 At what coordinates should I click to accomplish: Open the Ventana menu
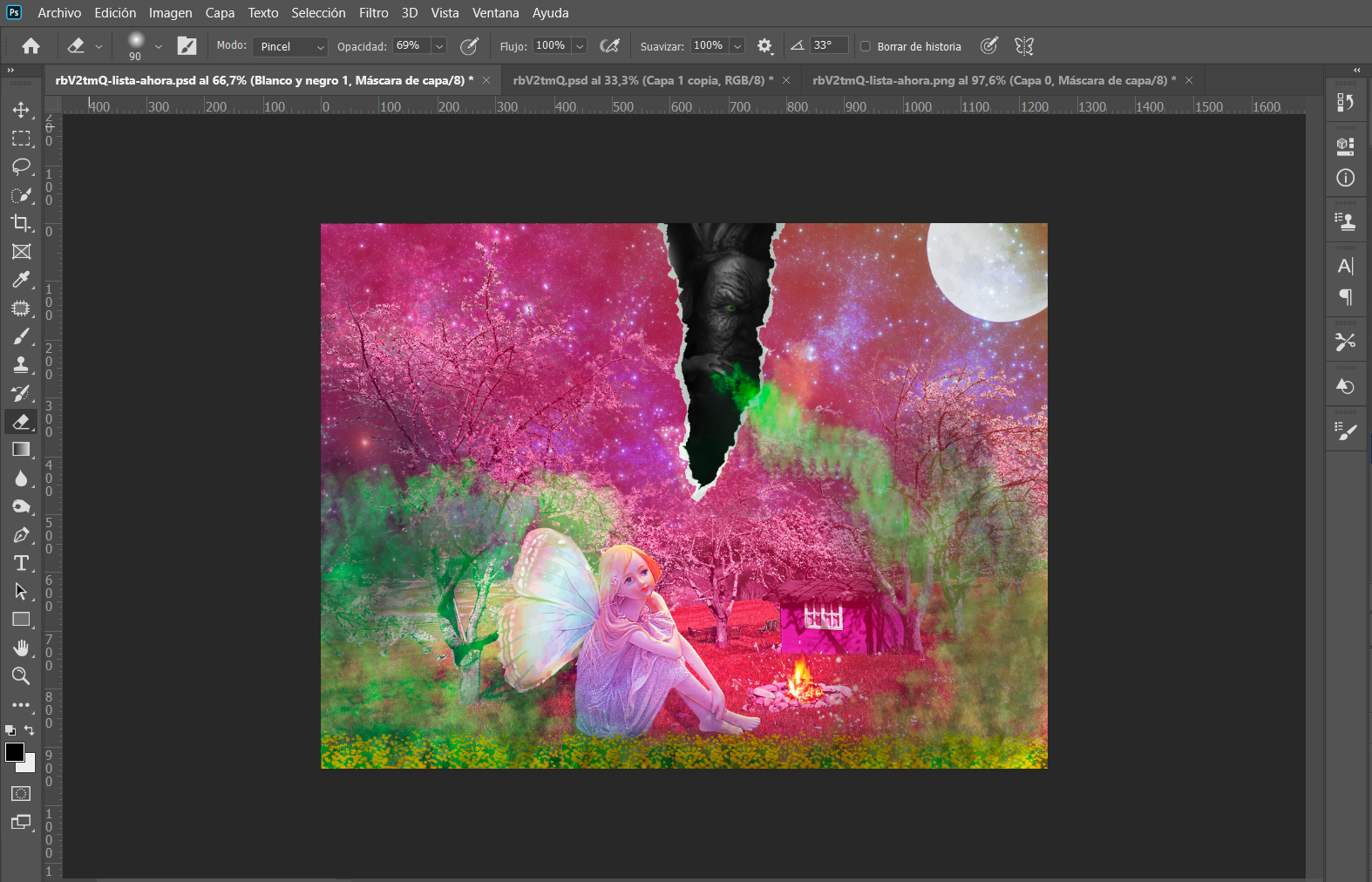[495, 13]
